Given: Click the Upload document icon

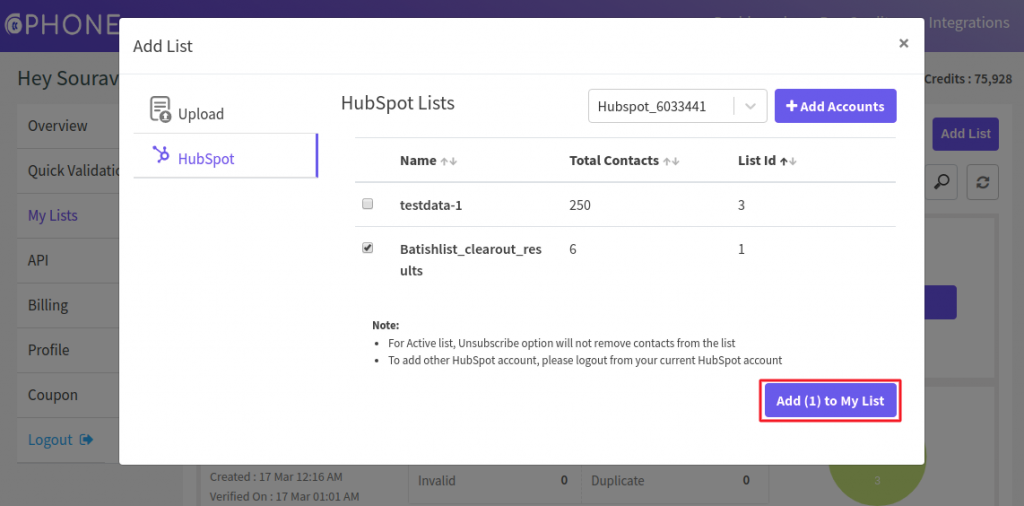Looking at the screenshot, I should (160, 109).
